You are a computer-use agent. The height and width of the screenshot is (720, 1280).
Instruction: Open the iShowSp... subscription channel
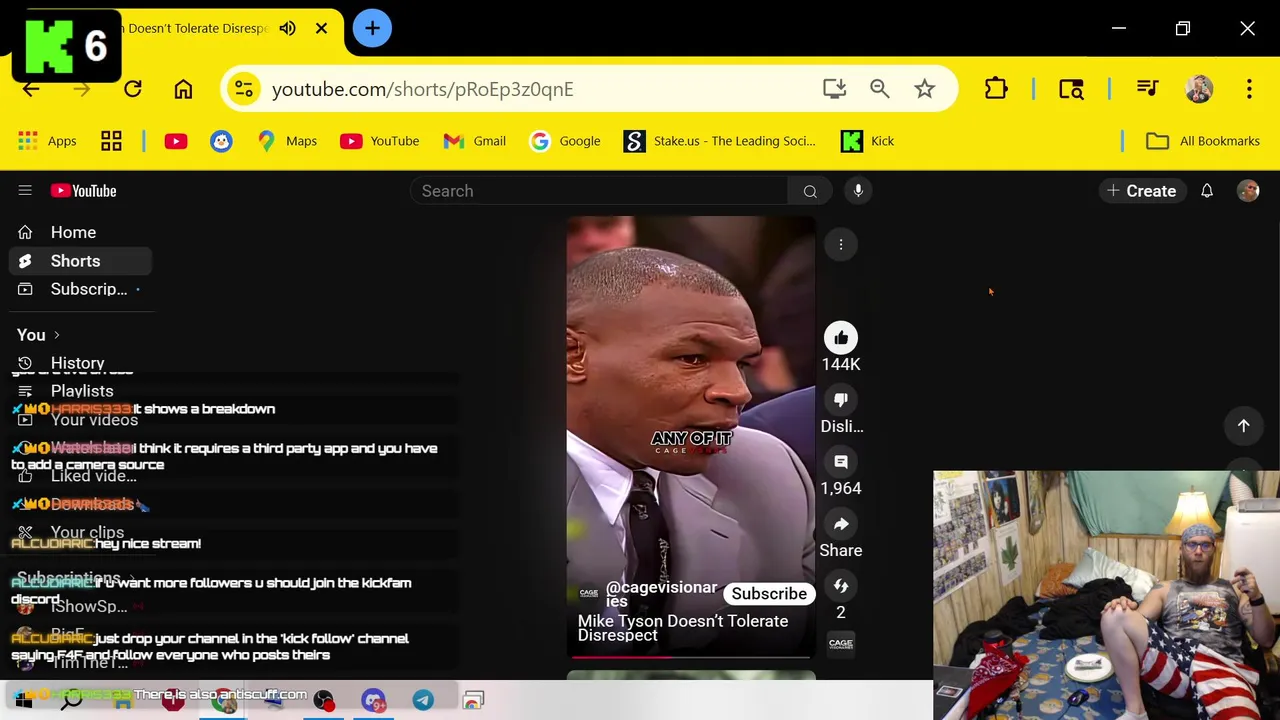click(80, 606)
